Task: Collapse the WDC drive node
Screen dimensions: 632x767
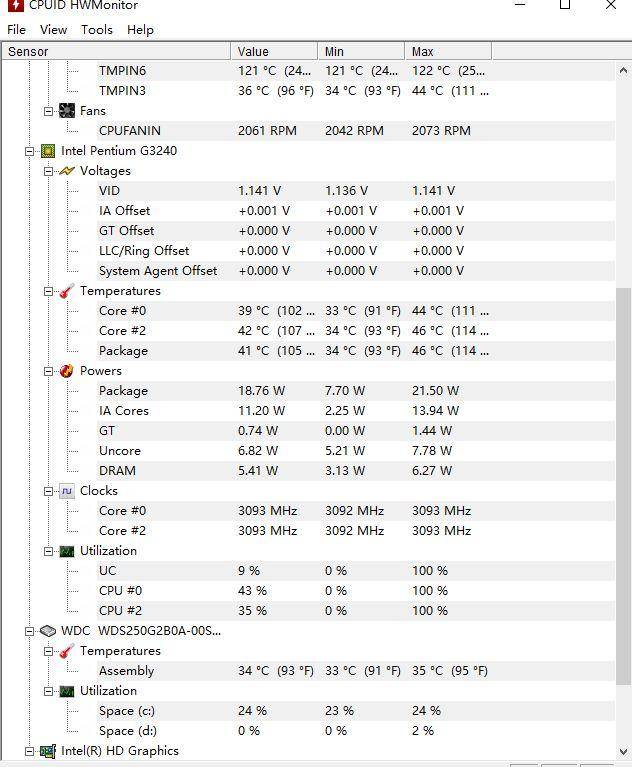Action: pyautogui.click(x=30, y=631)
